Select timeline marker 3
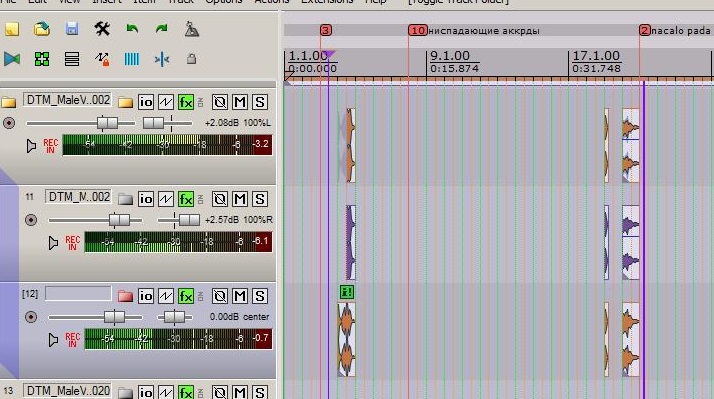The width and height of the screenshot is (714, 399). (x=326, y=31)
